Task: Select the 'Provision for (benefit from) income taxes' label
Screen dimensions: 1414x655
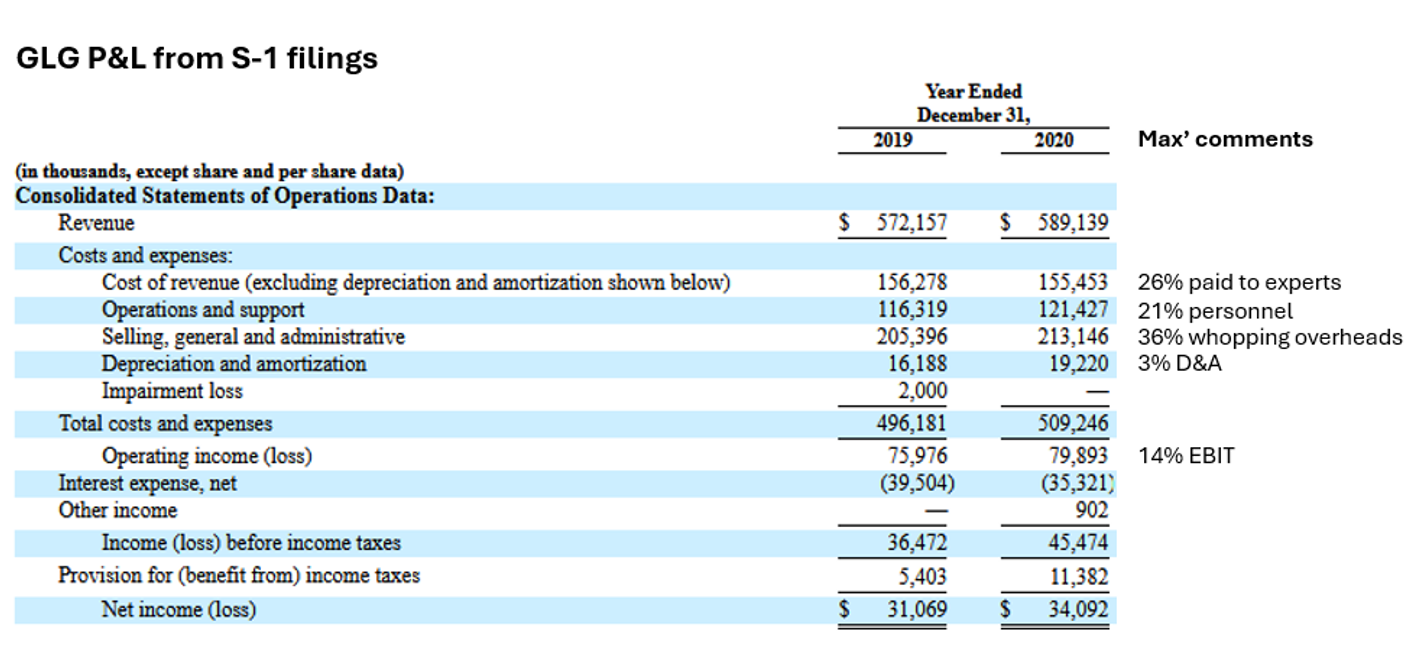Action: point(239,576)
